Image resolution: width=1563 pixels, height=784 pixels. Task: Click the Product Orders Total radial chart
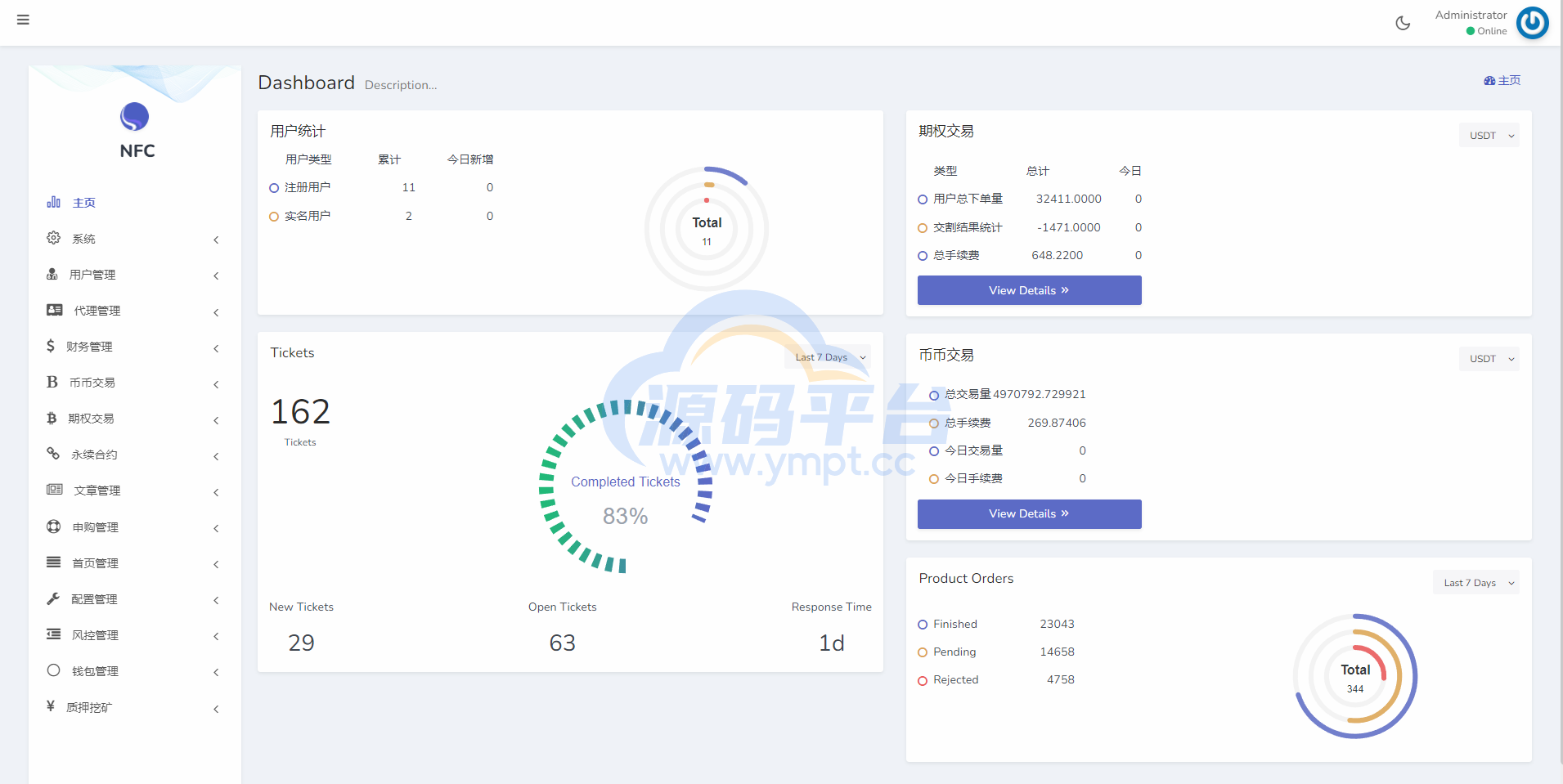coord(1355,676)
